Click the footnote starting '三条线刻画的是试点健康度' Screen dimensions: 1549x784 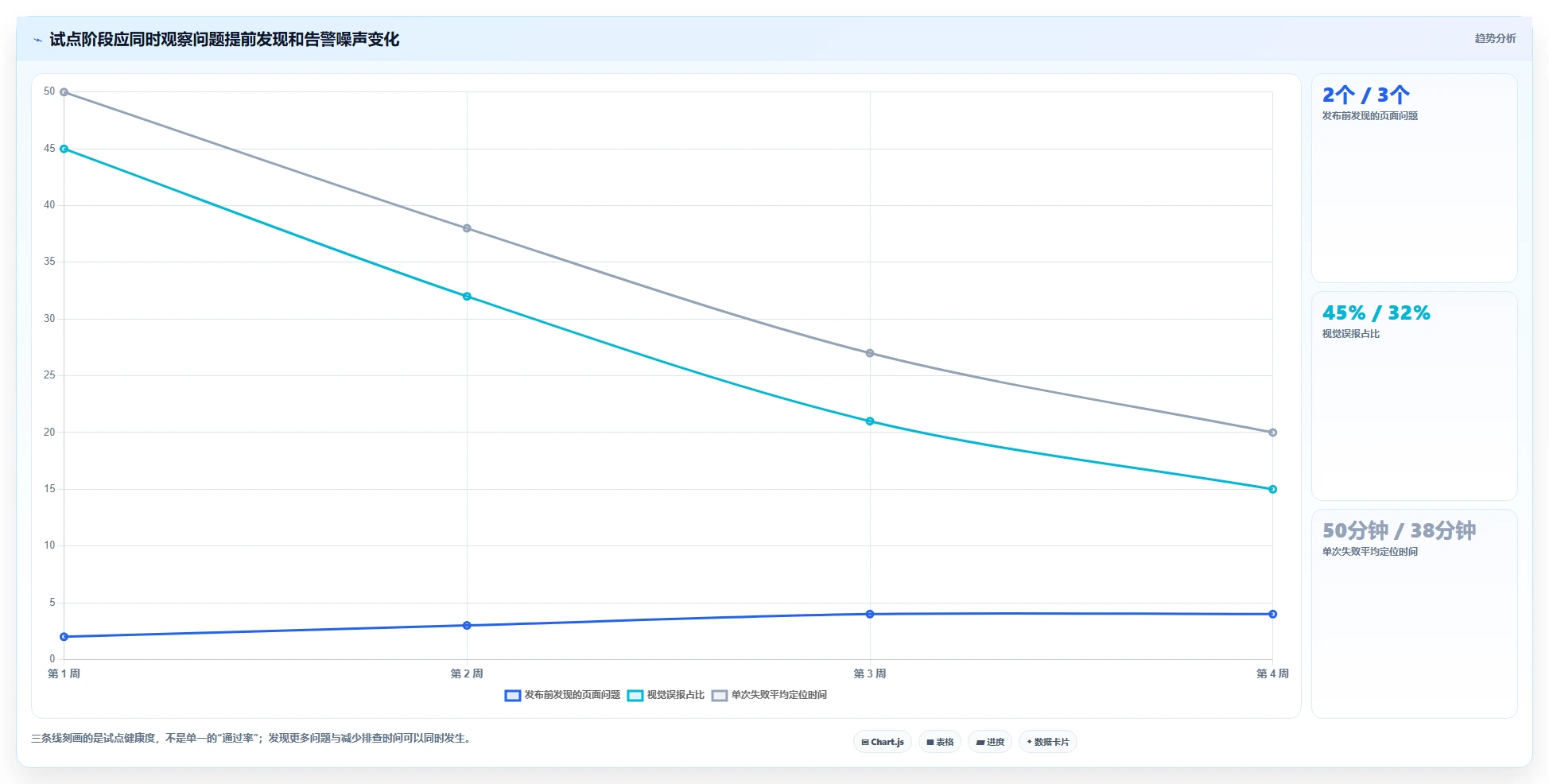click(x=252, y=738)
